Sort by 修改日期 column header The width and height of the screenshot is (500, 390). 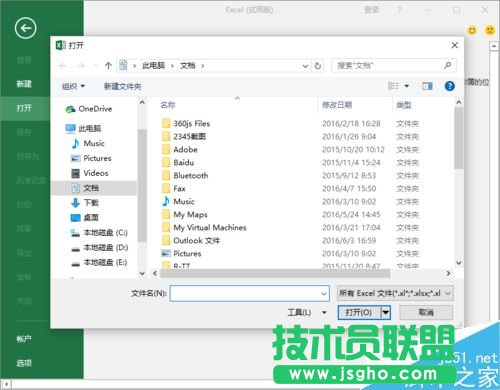(x=337, y=105)
